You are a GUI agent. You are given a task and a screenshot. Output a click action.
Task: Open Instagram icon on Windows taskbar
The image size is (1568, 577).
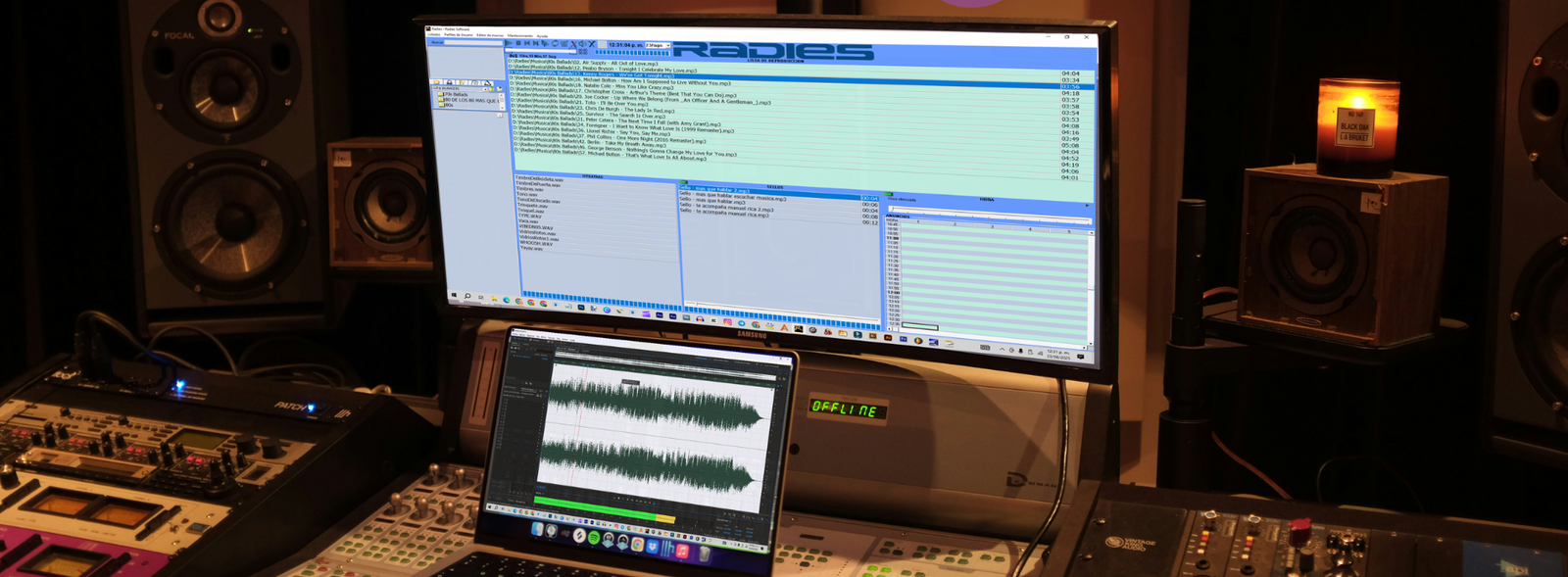coord(727,321)
